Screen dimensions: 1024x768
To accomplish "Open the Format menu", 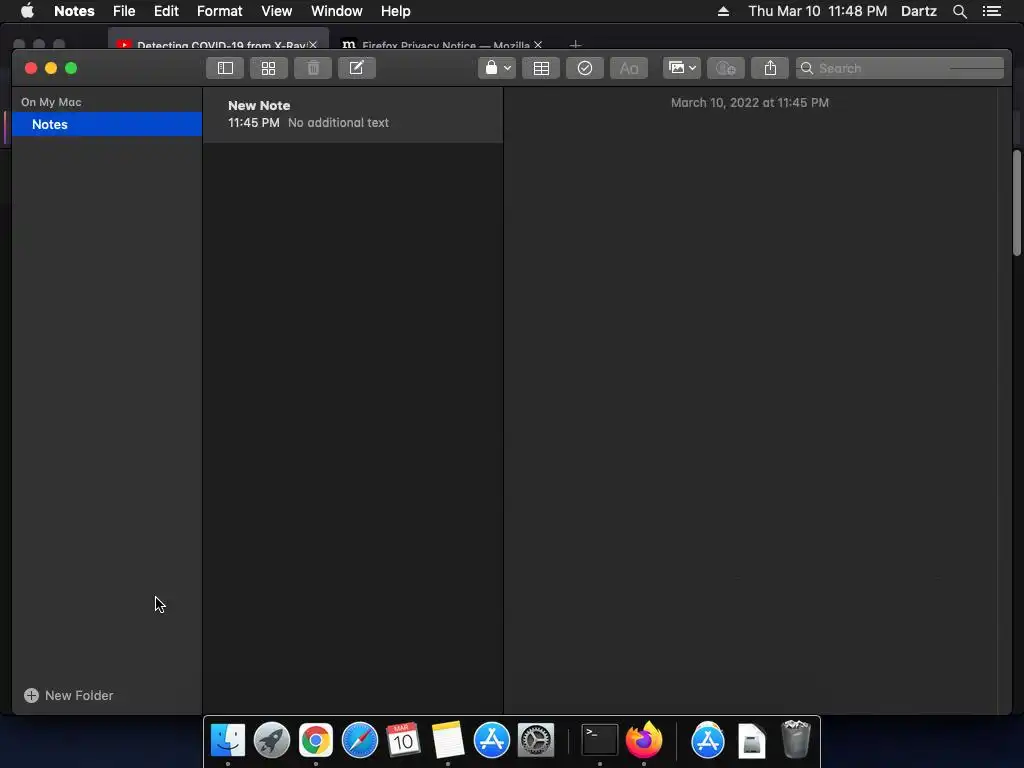I will click(x=219, y=11).
